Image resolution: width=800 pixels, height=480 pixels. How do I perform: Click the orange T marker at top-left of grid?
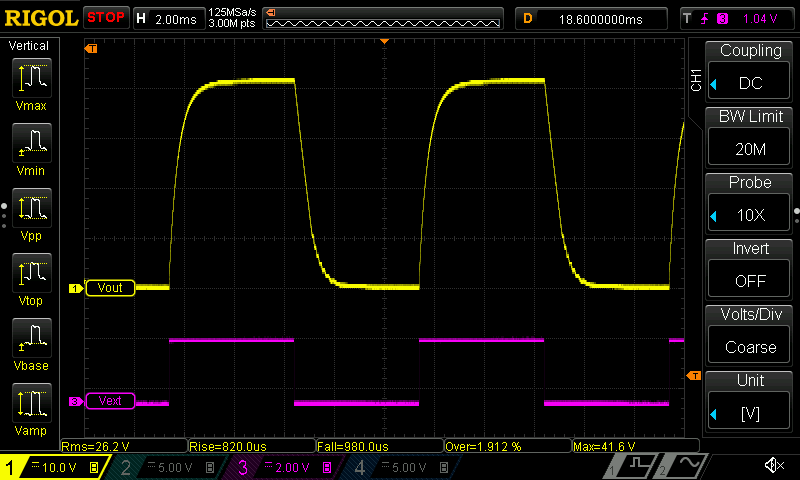click(x=91, y=48)
